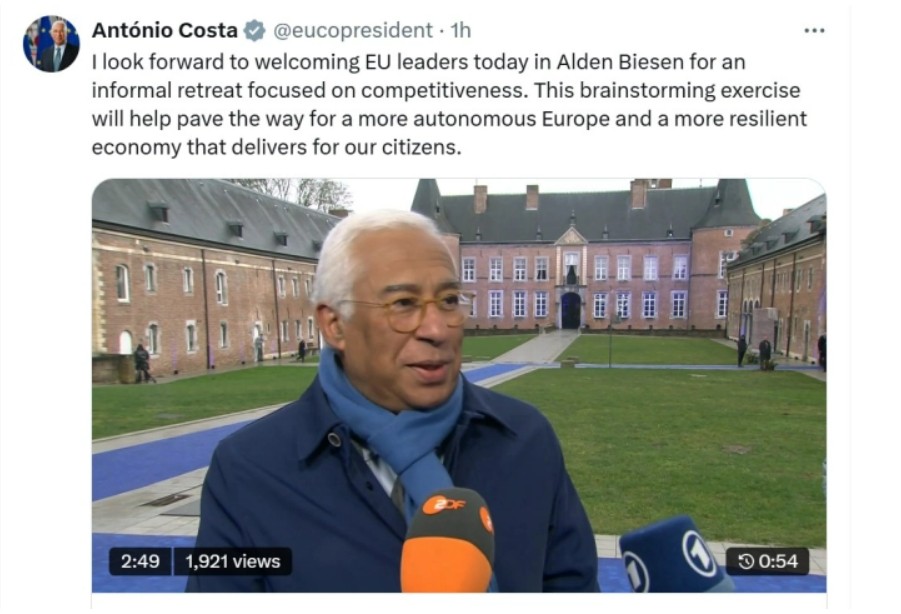This screenshot has height=614, width=901.
Task: Click the round "1" logo at the bottom edge
Action: (x=637, y=571)
